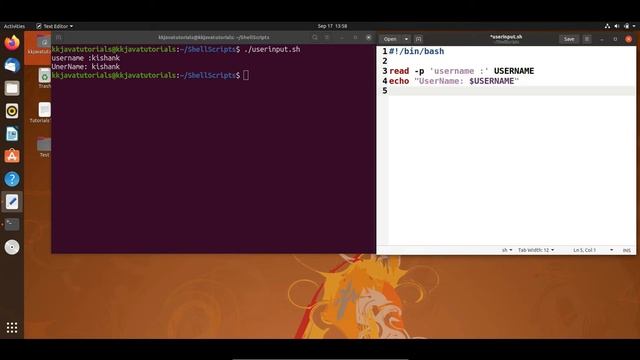Switch to Text Editor via dock icon
Image resolution: width=640 pixels, height=360 pixels.
(x=12, y=202)
